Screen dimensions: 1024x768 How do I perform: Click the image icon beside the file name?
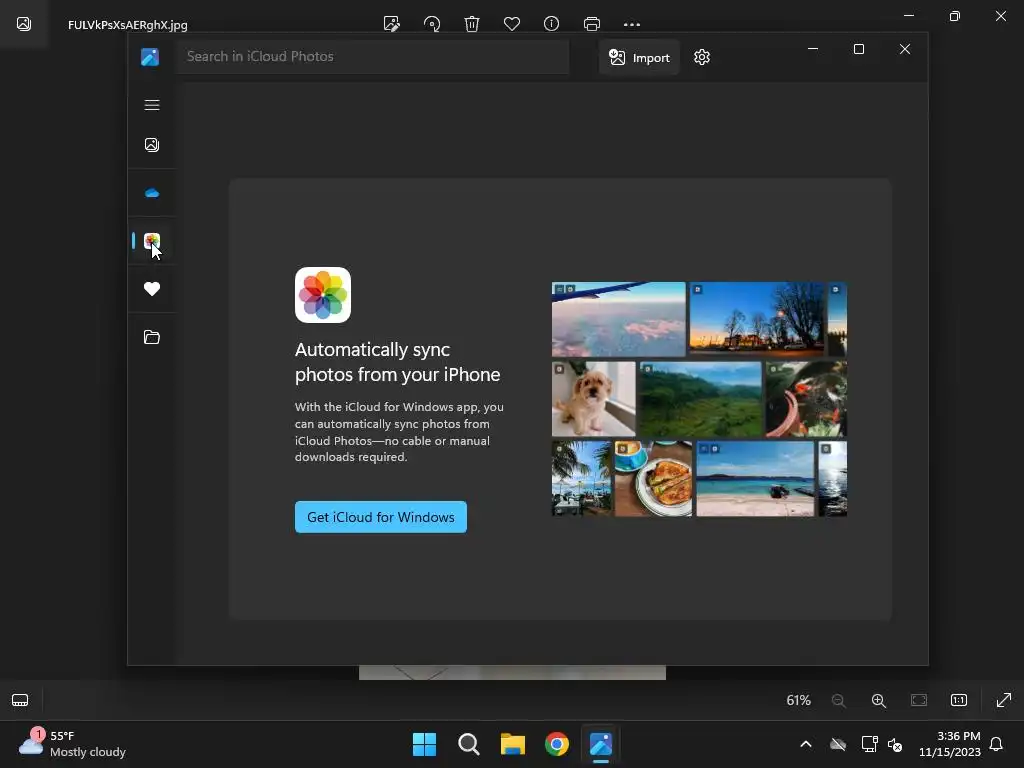point(24,24)
